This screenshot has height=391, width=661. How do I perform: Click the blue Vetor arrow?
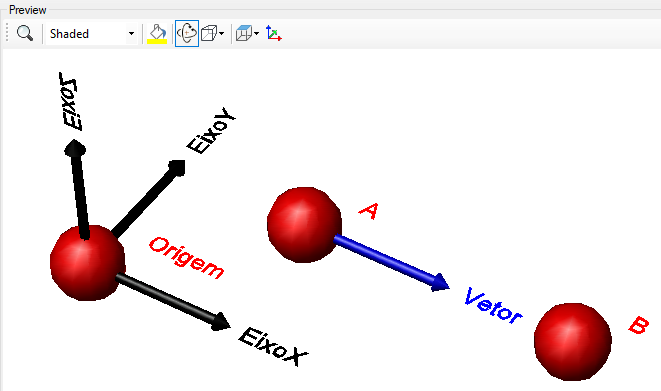click(391, 263)
